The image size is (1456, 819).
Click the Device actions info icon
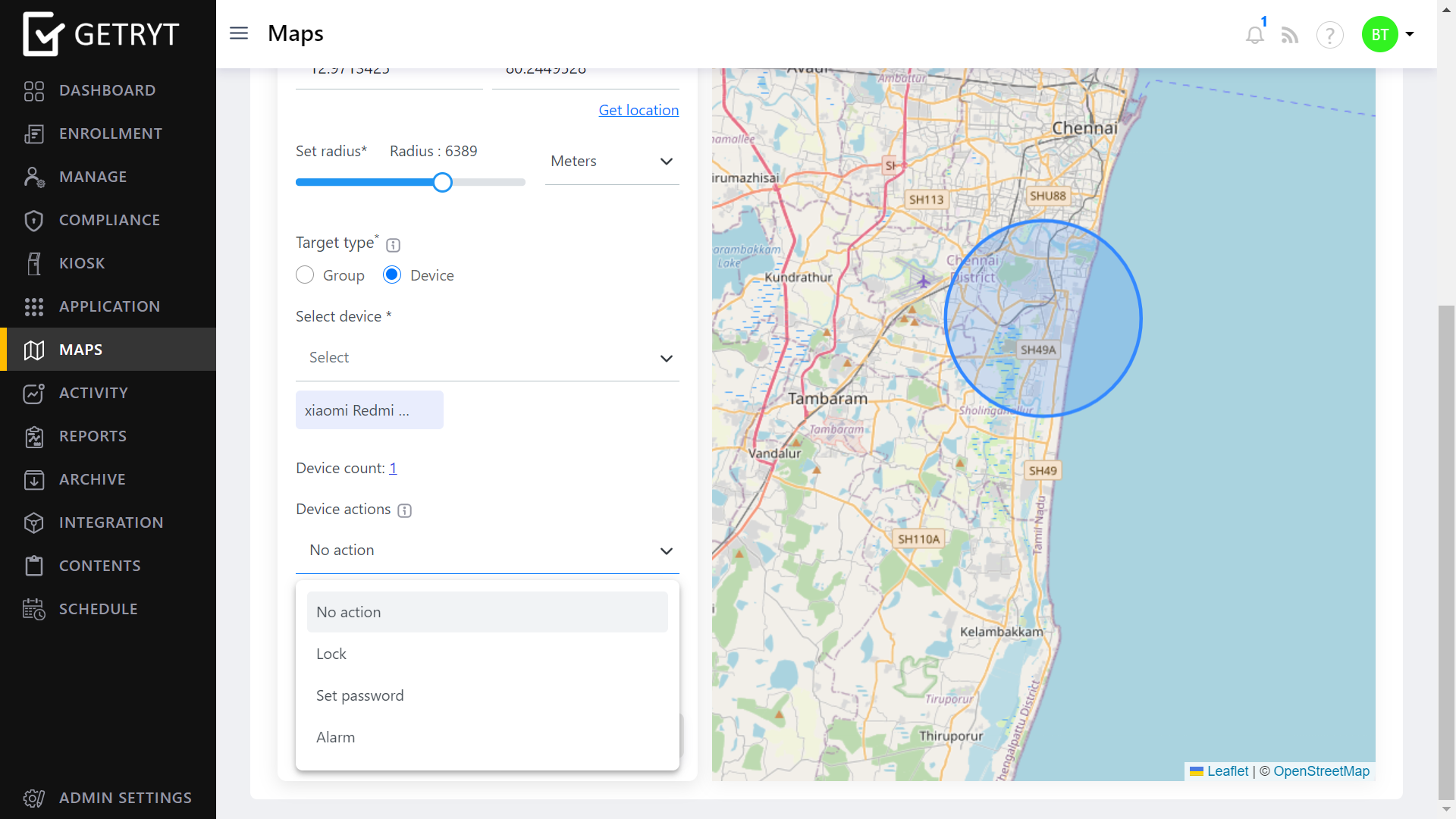pyautogui.click(x=405, y=510)
